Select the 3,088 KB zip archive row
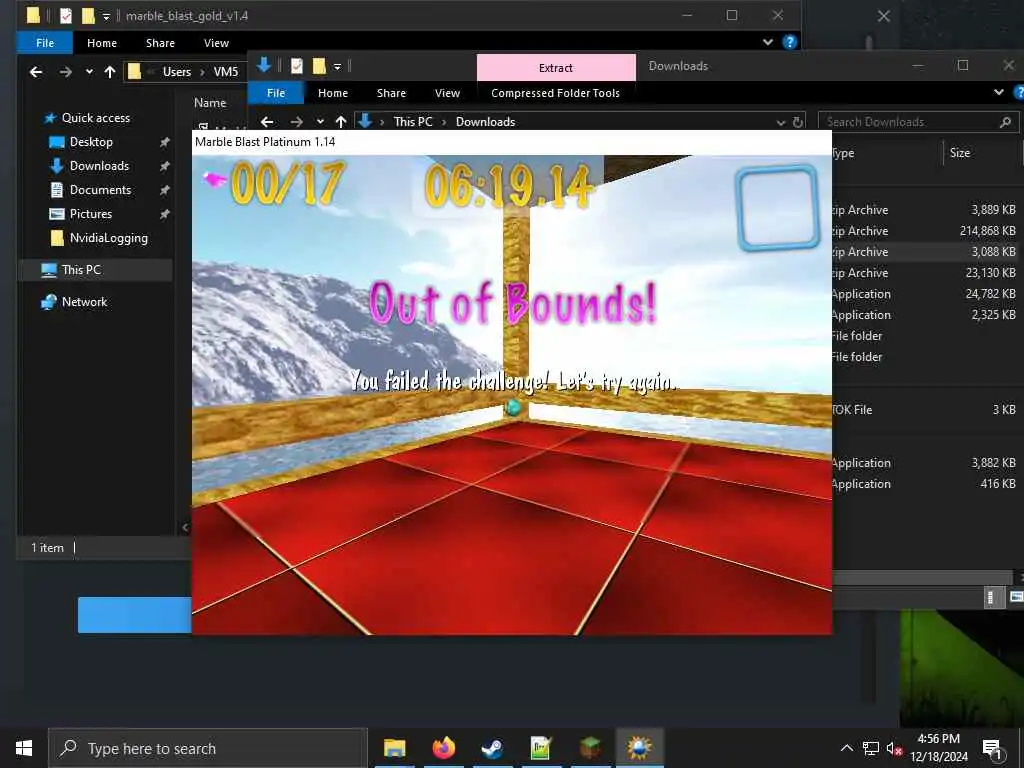The image size is (1024, 768). coord(925,252)
